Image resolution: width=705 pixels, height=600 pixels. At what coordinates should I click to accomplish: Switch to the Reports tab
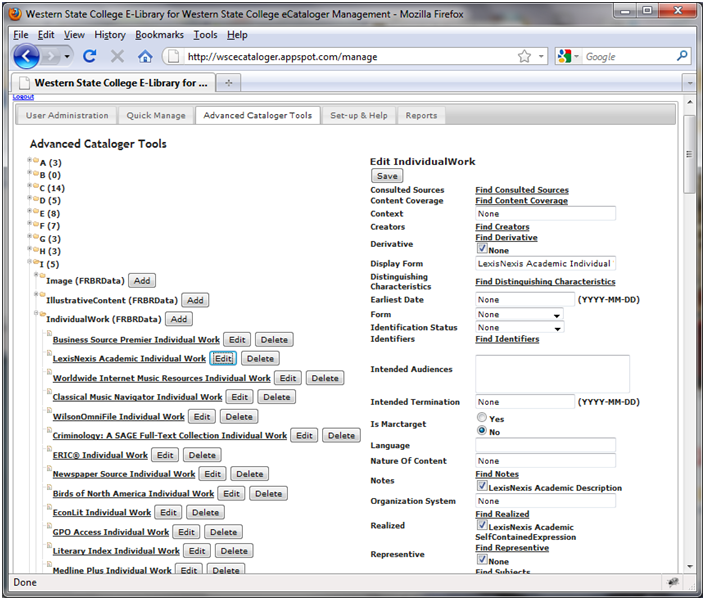421,116
